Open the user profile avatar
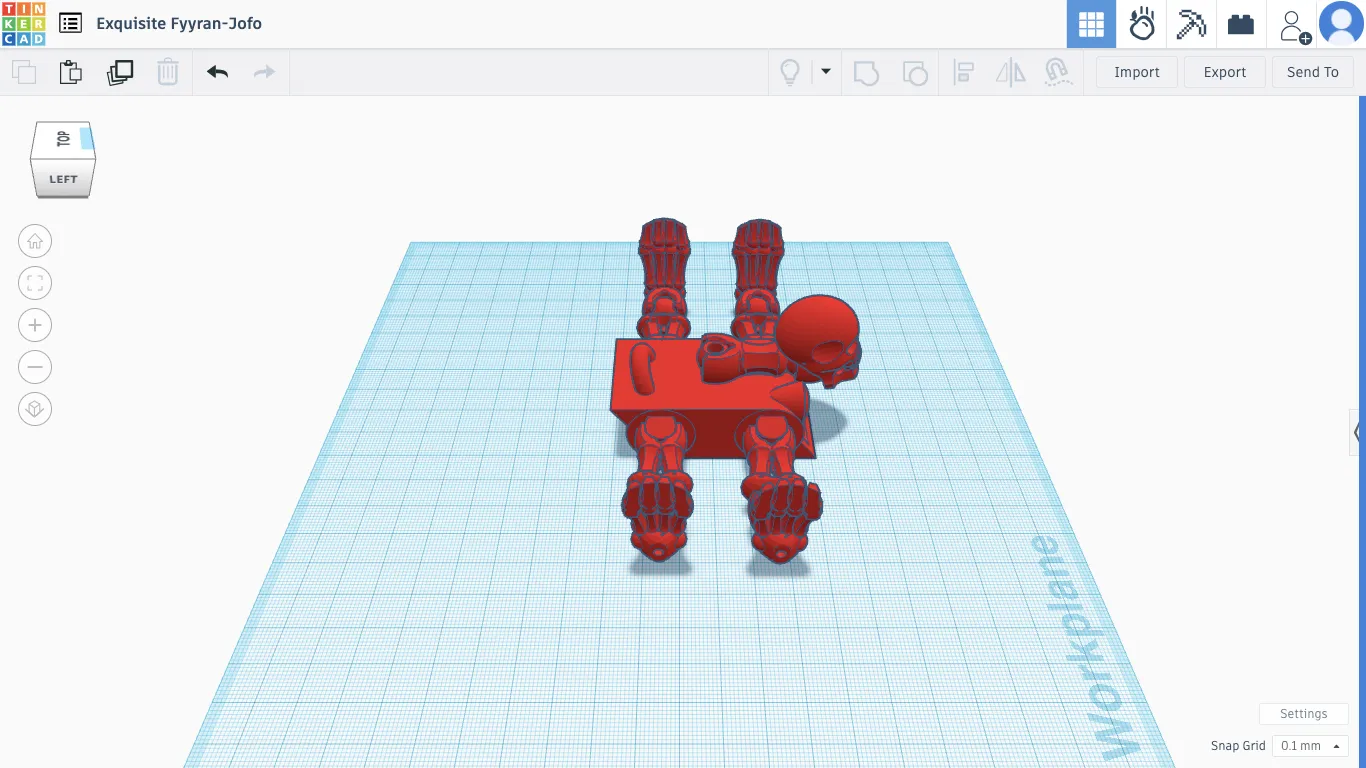1366x768 pixels. click(1341, 24)
